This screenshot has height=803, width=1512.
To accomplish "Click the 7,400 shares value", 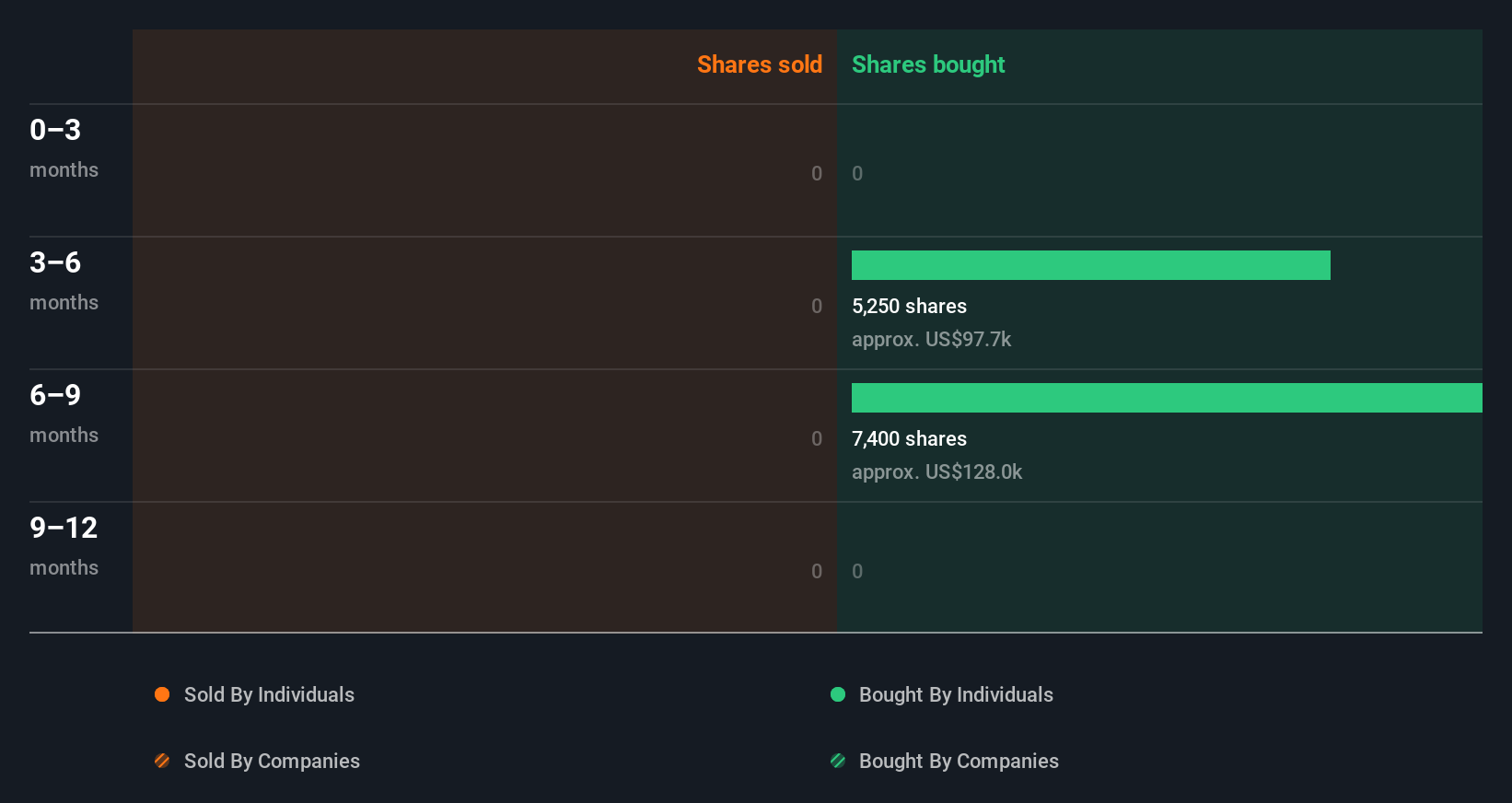I will (909, 439).
